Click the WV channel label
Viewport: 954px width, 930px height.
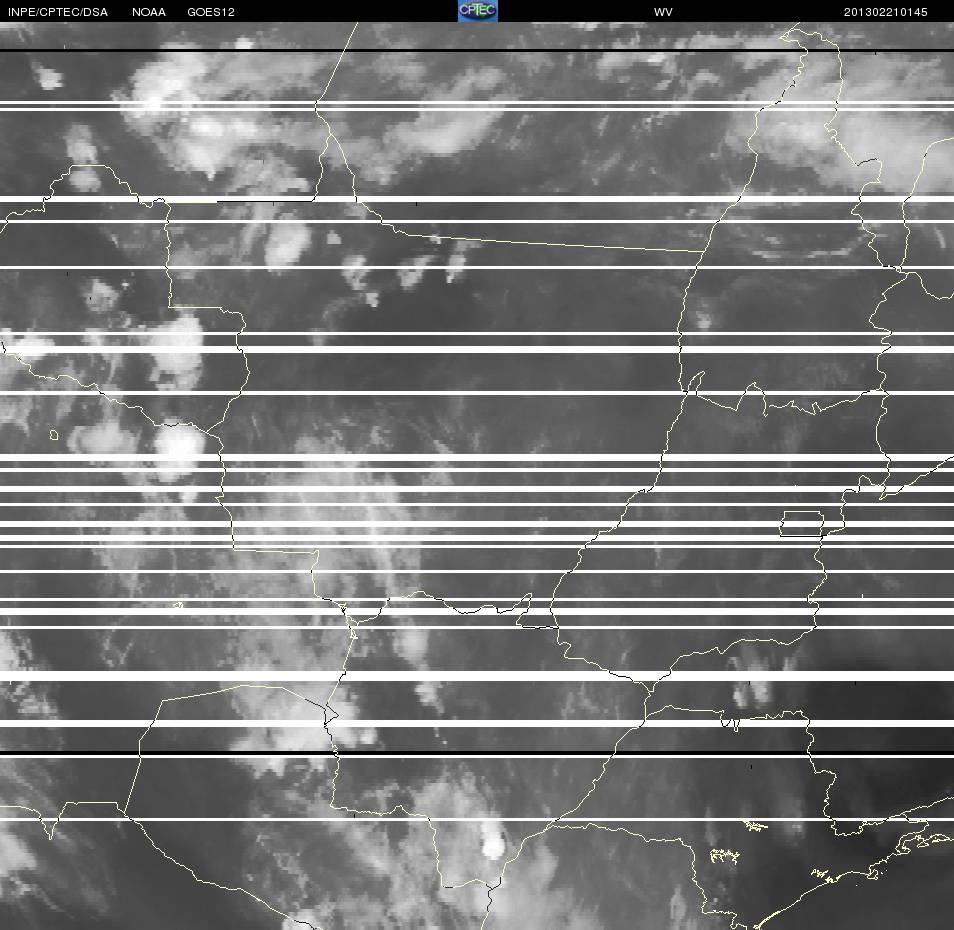pos(663,12)
